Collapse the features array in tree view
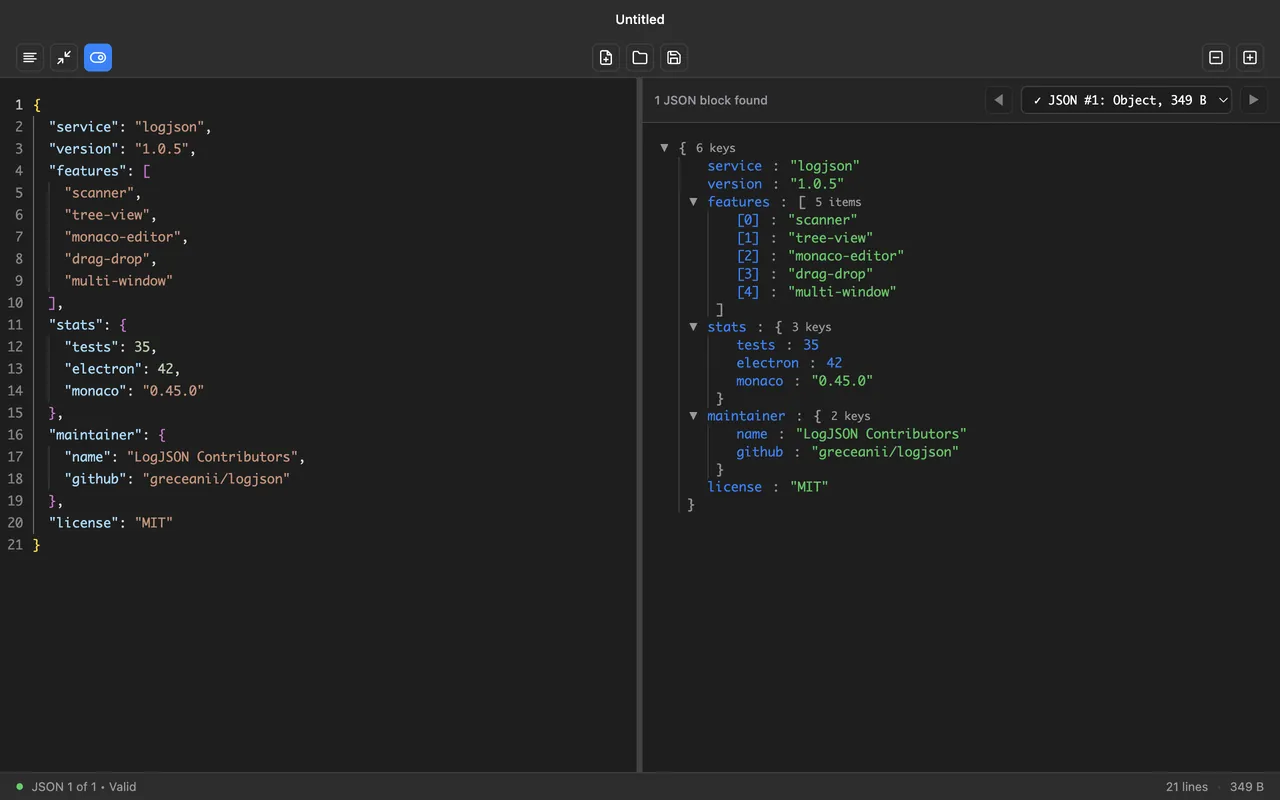 (693, 202)
